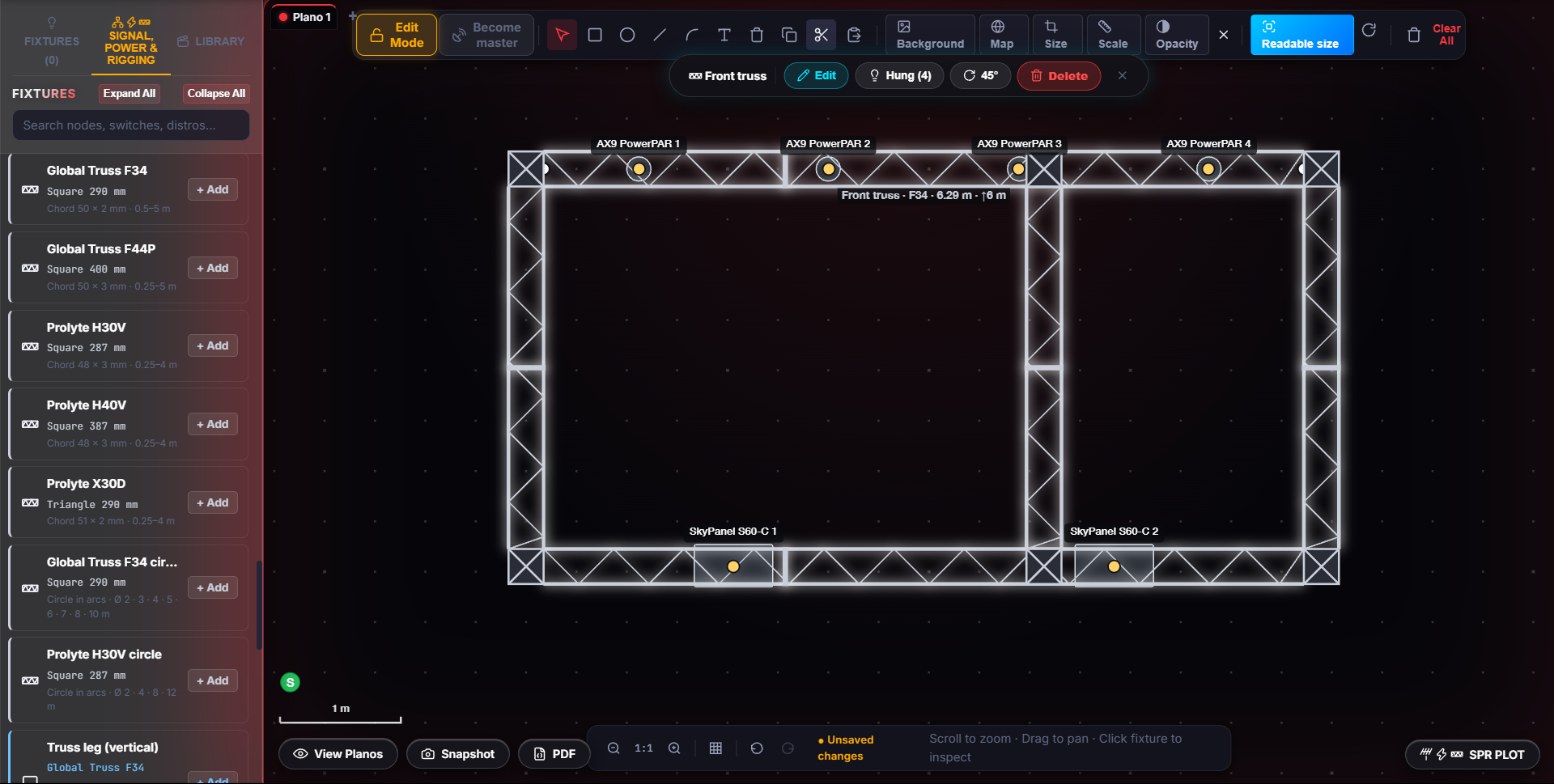Open the Size crop tool
The image size is (1554, 784).
pos(1056,35)
